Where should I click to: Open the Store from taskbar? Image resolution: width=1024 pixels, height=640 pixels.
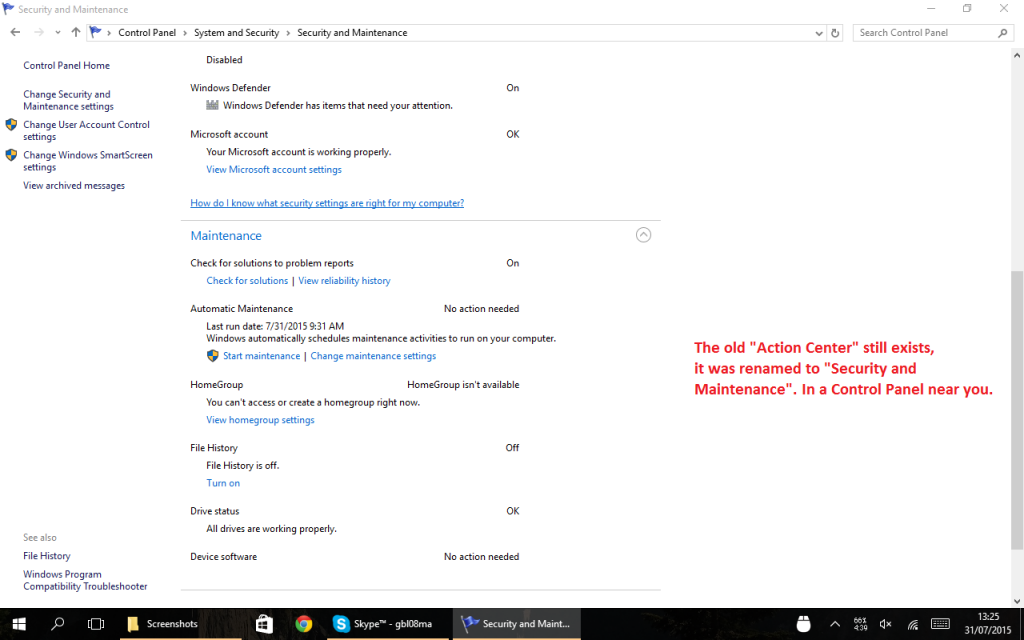[x=264, y=624]
